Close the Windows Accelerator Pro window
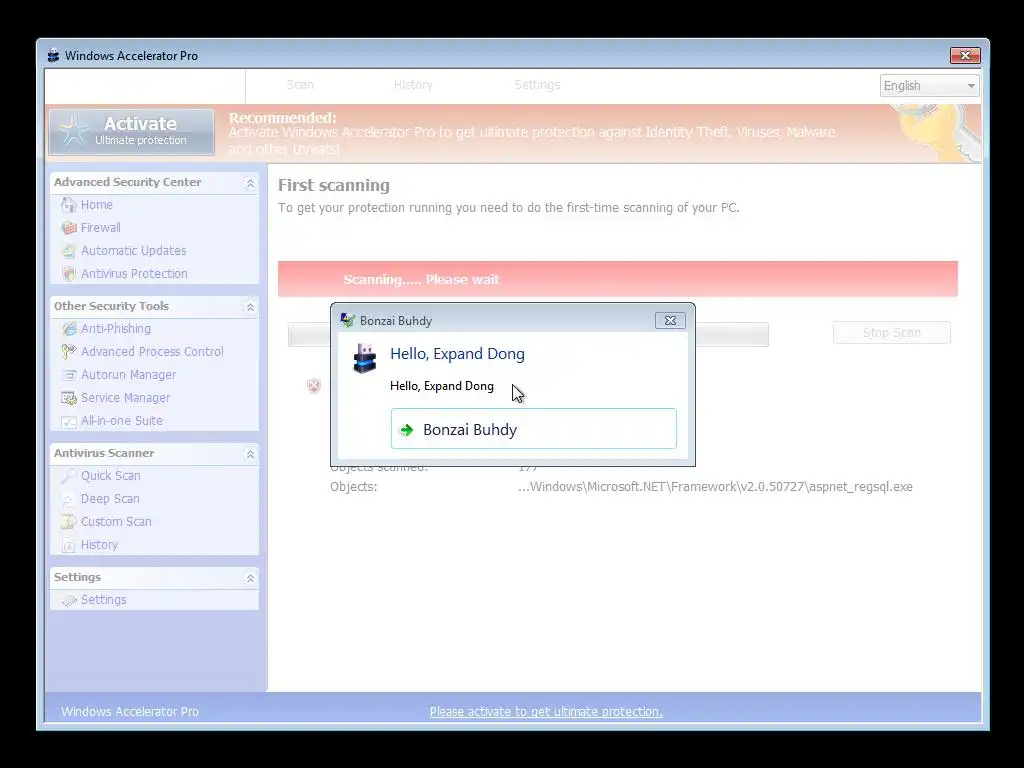The height and width of the screenshot is (768, 1024). tap(965, 56)
